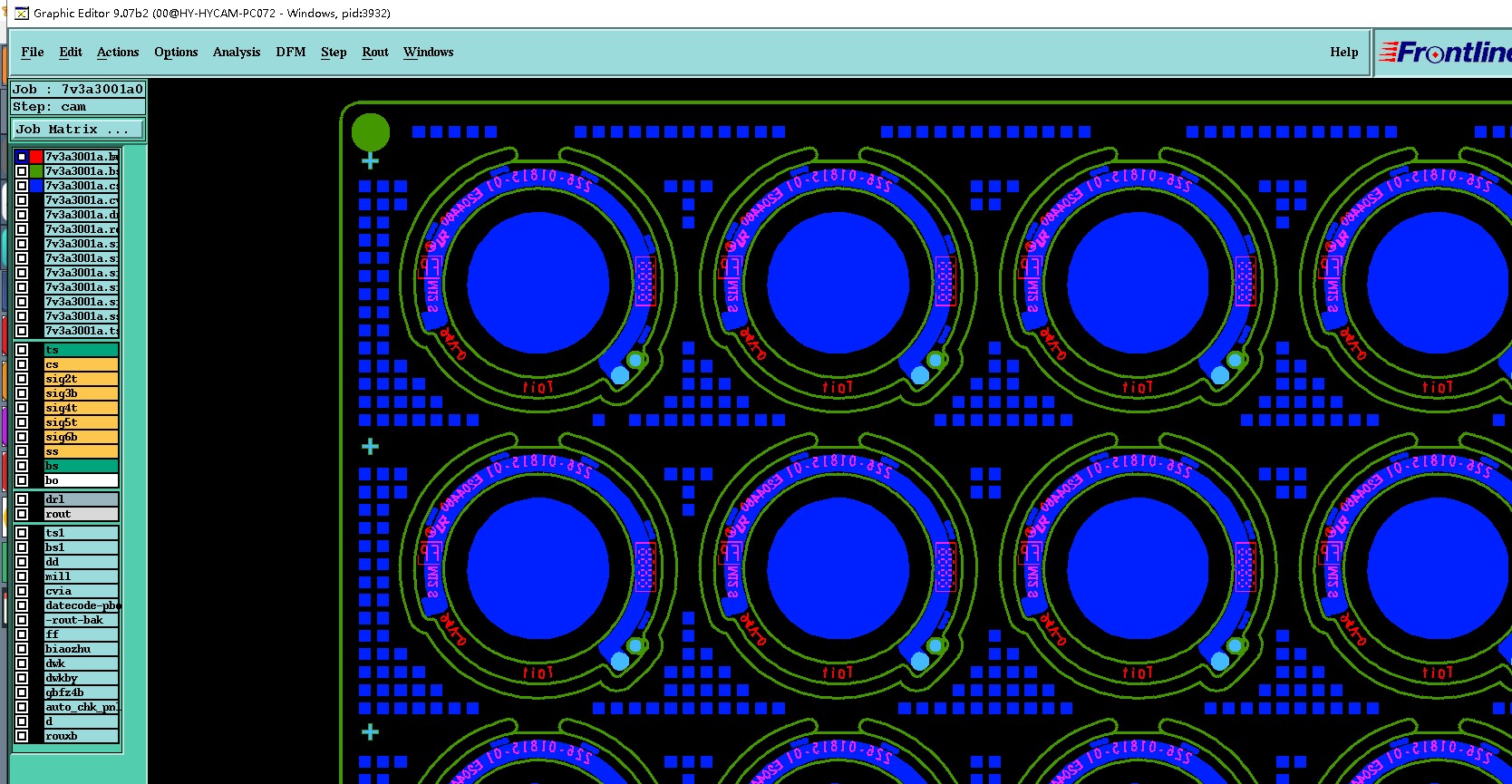Viewport: 1512px width, 784px height.
Task: Select the gbfz4b layer name
Action: click(x=82, y=692)
